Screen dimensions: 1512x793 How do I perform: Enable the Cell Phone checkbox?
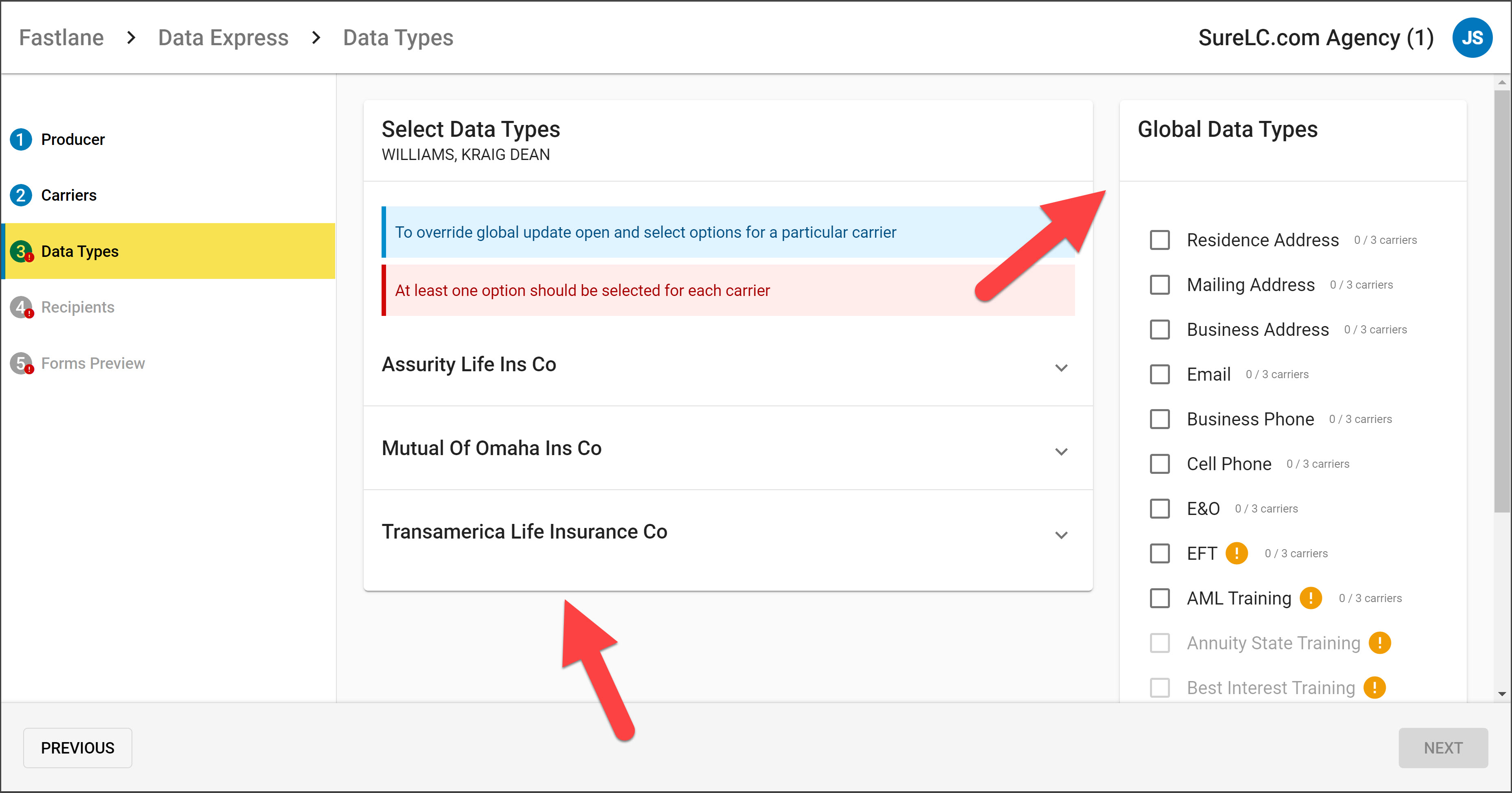(x=1159, y=464)
